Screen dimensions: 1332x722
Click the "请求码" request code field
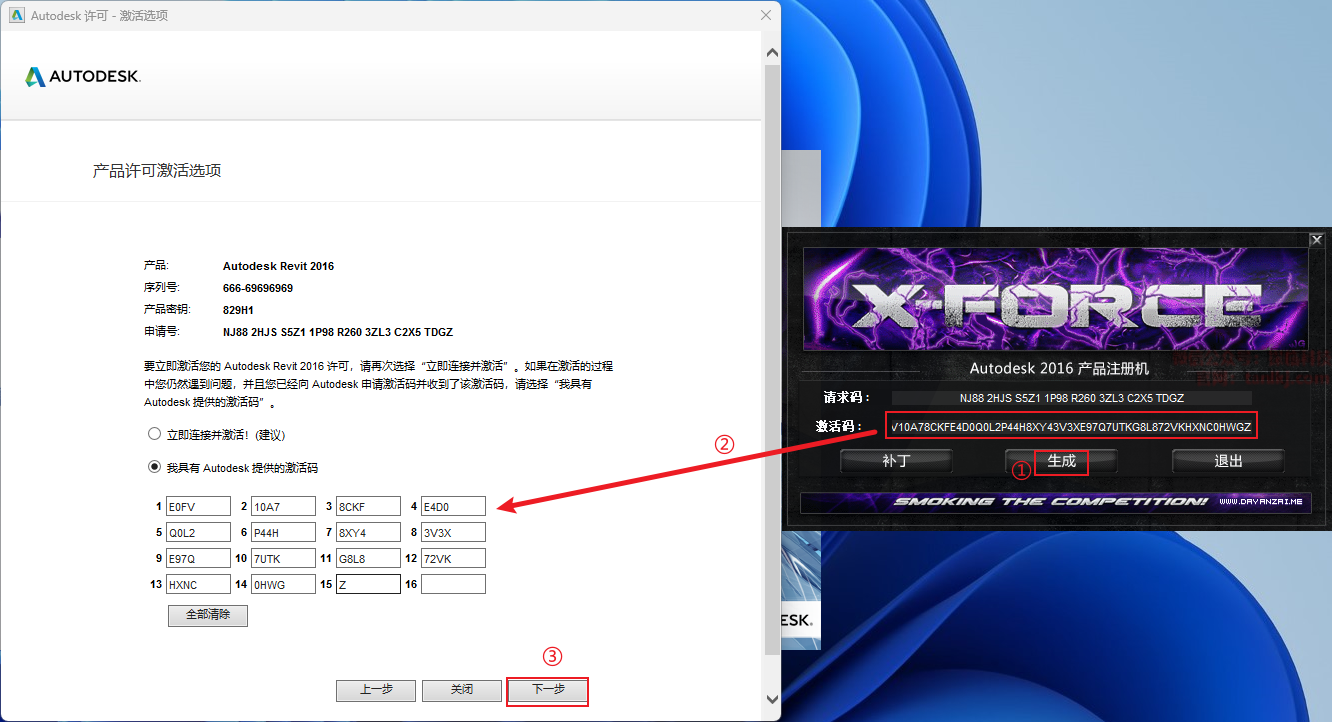(x=1071, y=398)
